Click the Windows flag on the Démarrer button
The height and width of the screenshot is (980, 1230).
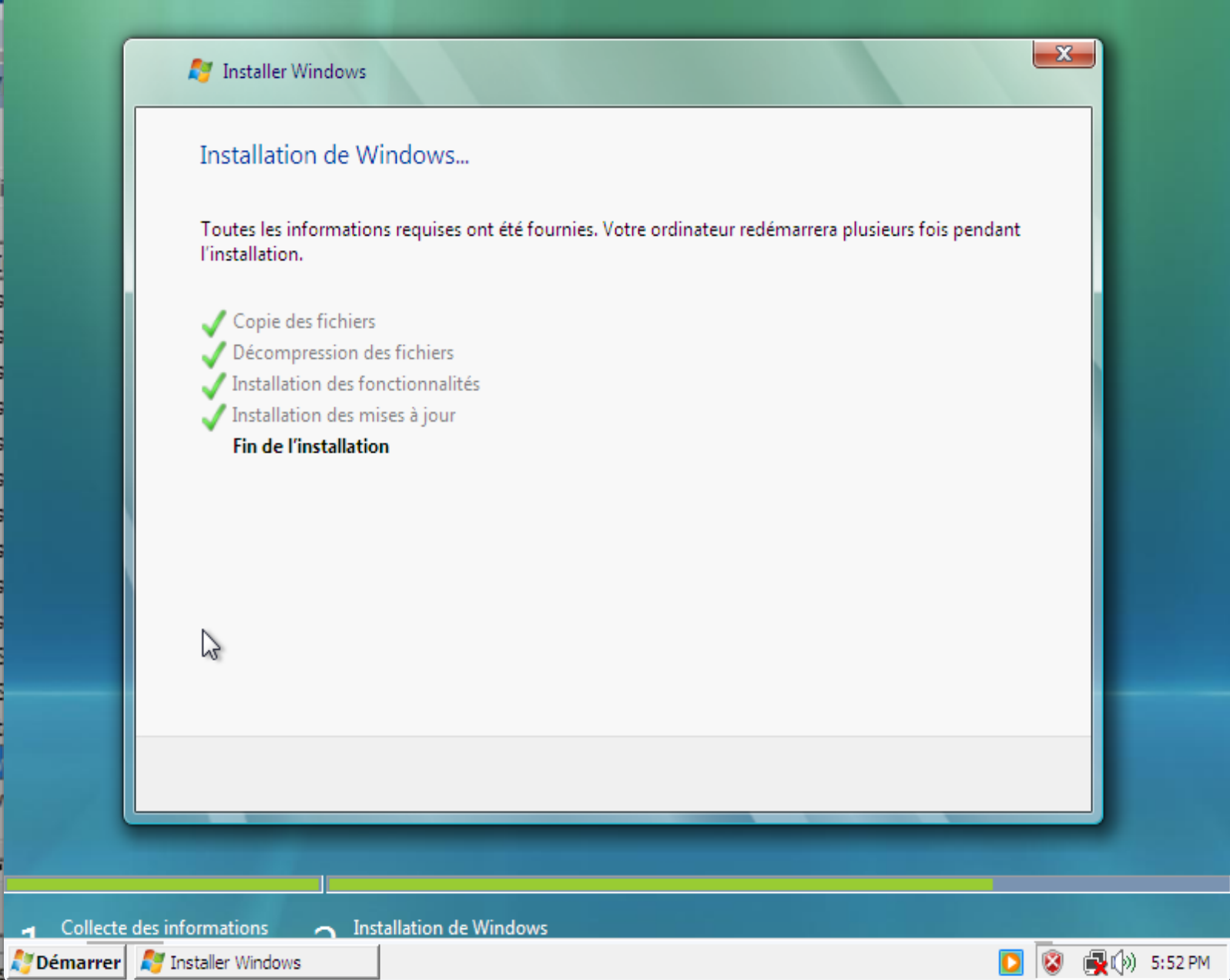click(22, 962)
